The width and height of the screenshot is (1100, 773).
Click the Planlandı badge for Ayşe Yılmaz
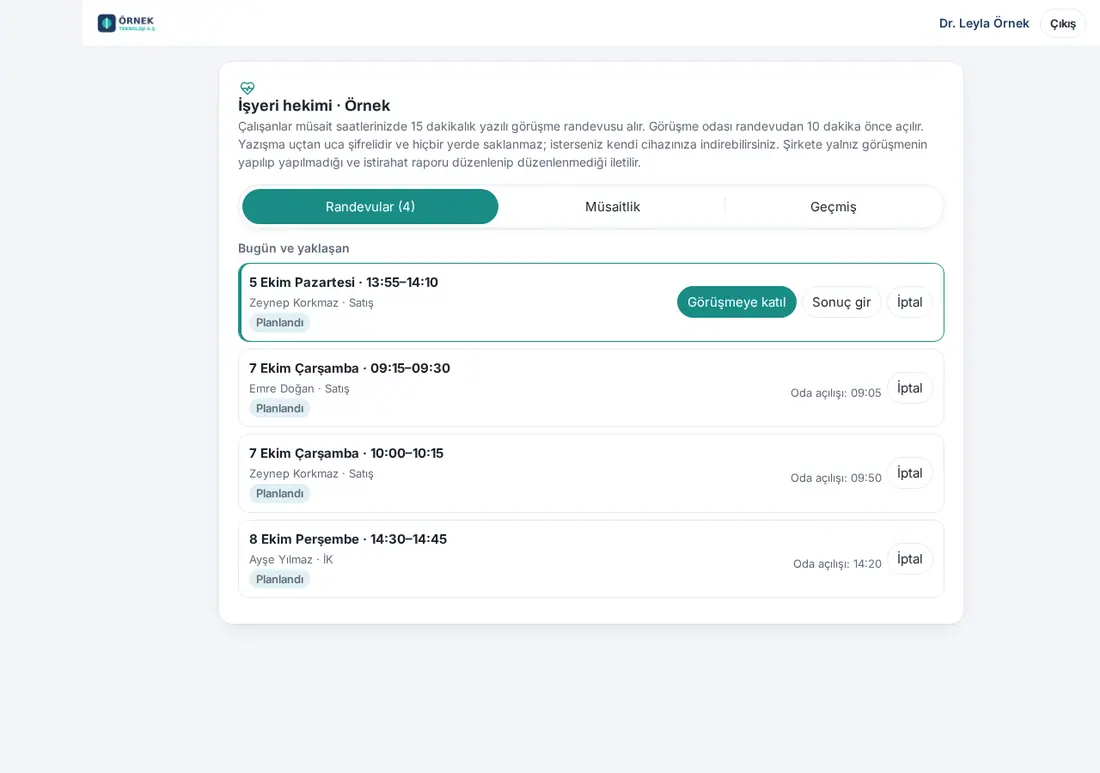click(279, 579)
